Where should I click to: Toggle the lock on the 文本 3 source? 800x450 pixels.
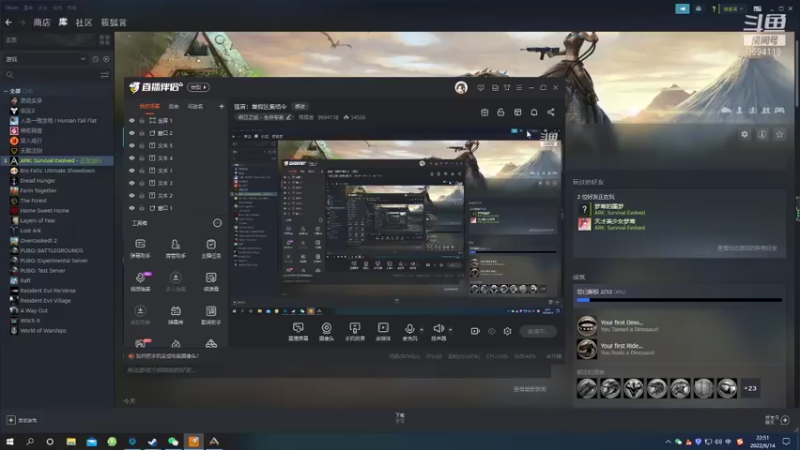[x=142, y=183]
